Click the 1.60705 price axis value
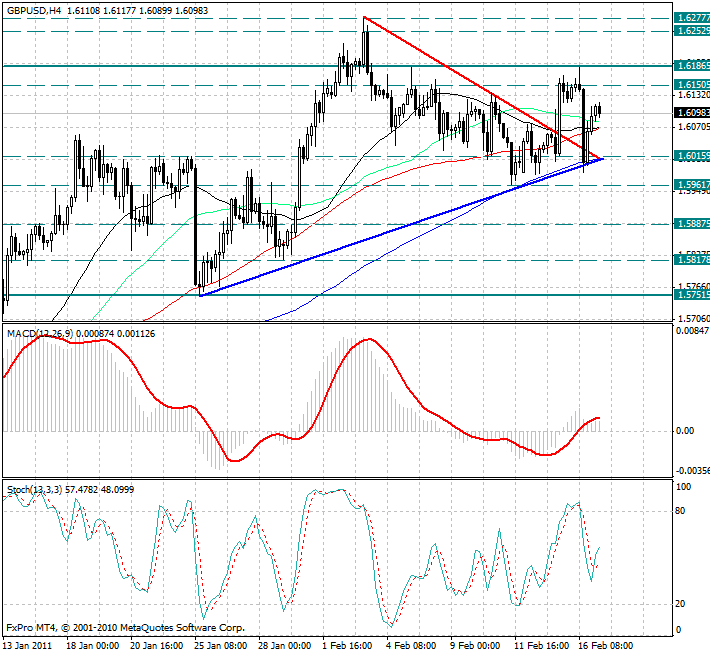Image resolution: width=710 pixels, height=653 pixels. tap(693, 126)
